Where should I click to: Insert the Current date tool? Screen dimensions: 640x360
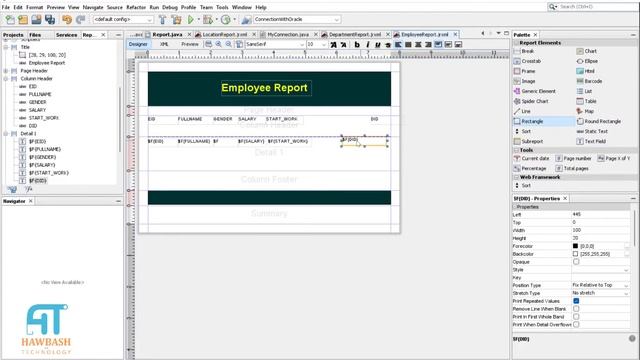tap(531, 158)
